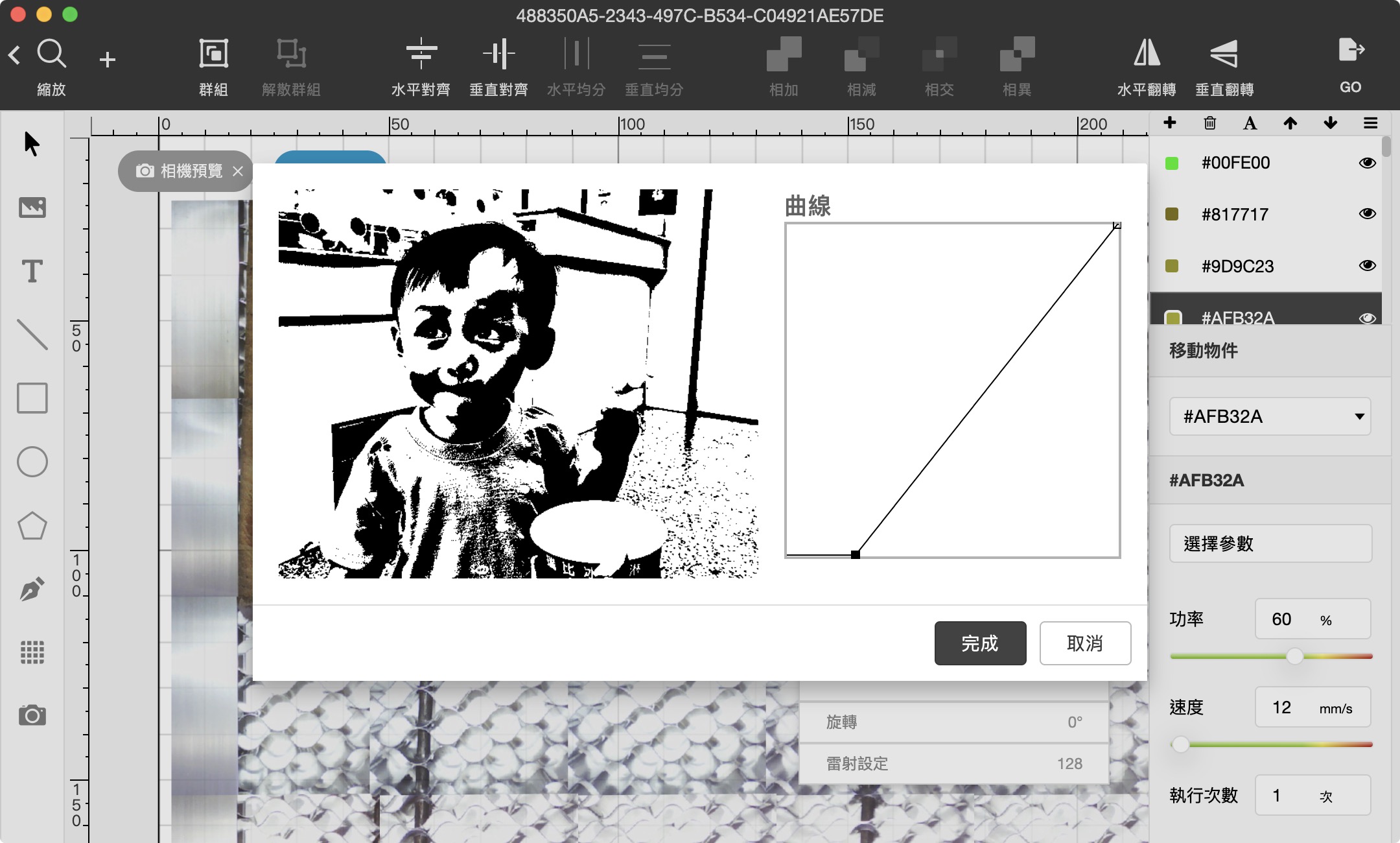Image resolution: width=1400 pixels, height=843 pixels.
Task: Open the select parameters dropdown
Action: coord(1270,543)
